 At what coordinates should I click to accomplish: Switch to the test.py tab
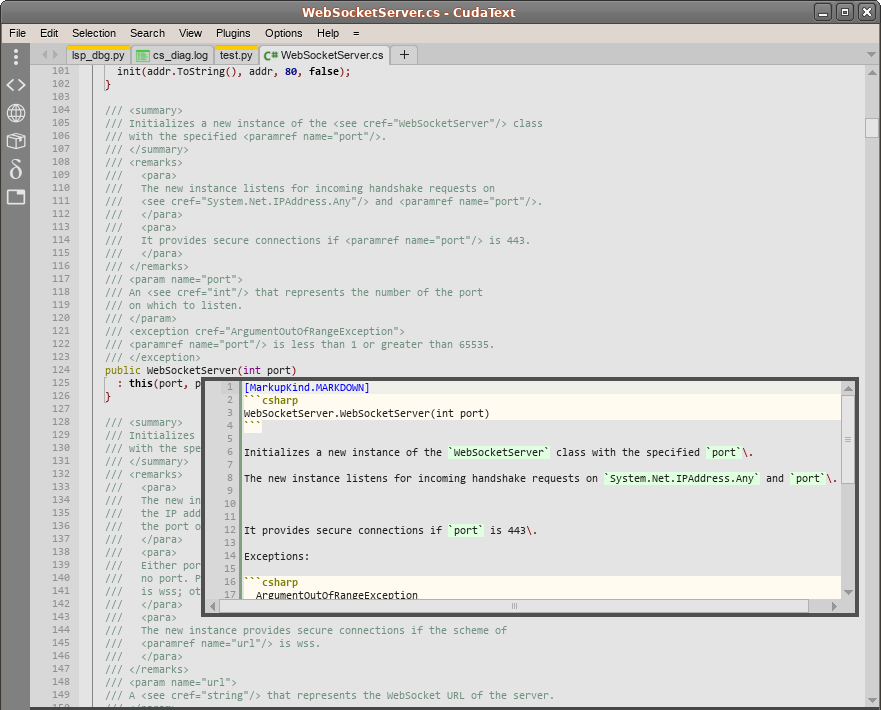[236, 55]
